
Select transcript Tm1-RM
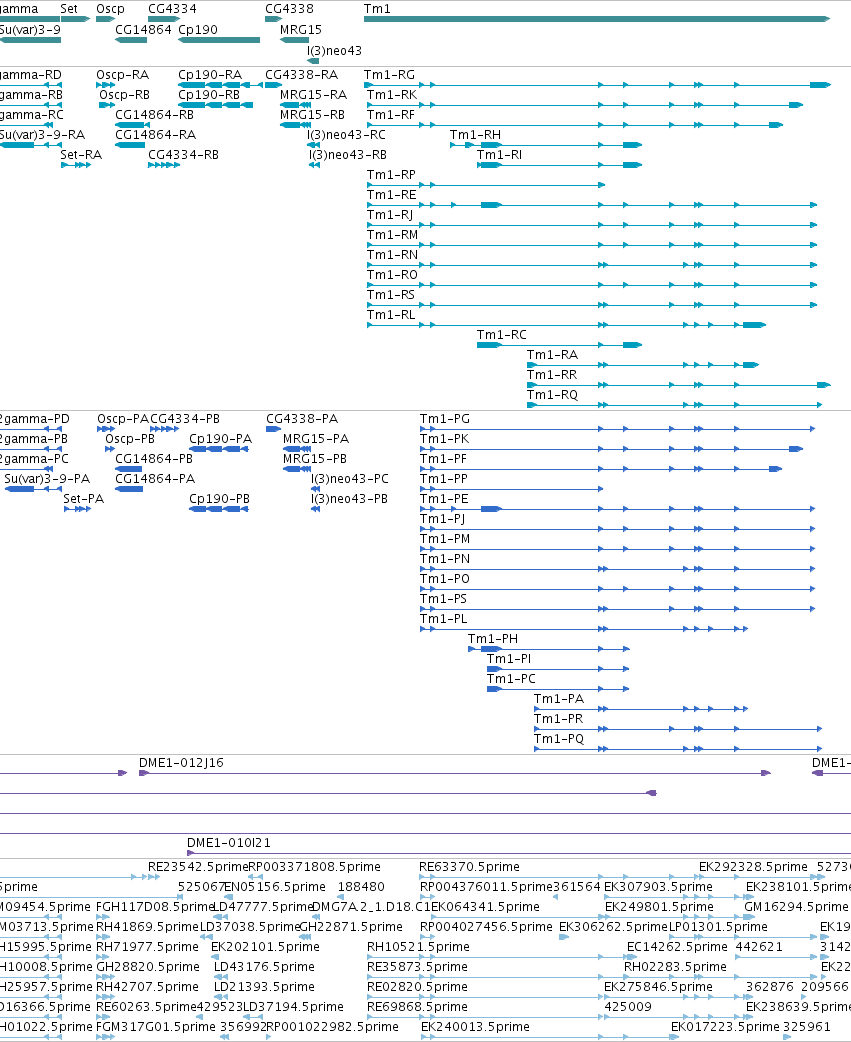coord(591,245)
